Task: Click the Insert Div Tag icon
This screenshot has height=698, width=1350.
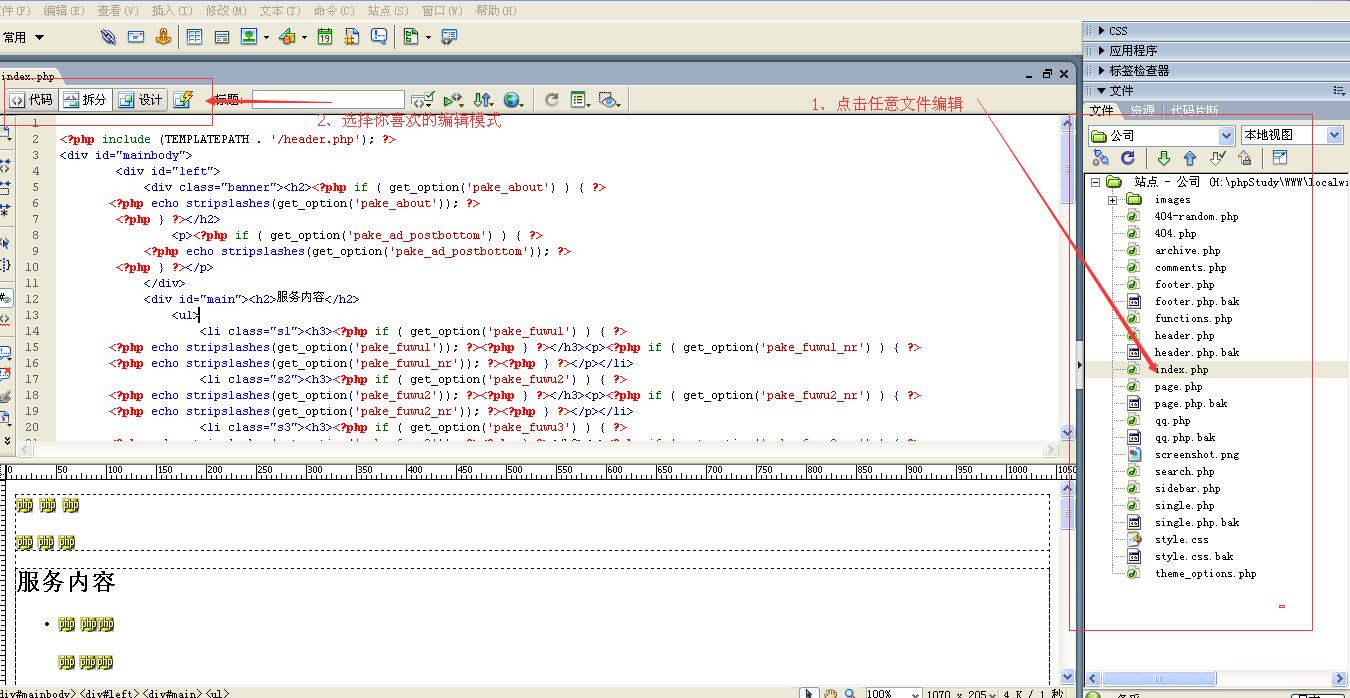Action: coord(221,37)
